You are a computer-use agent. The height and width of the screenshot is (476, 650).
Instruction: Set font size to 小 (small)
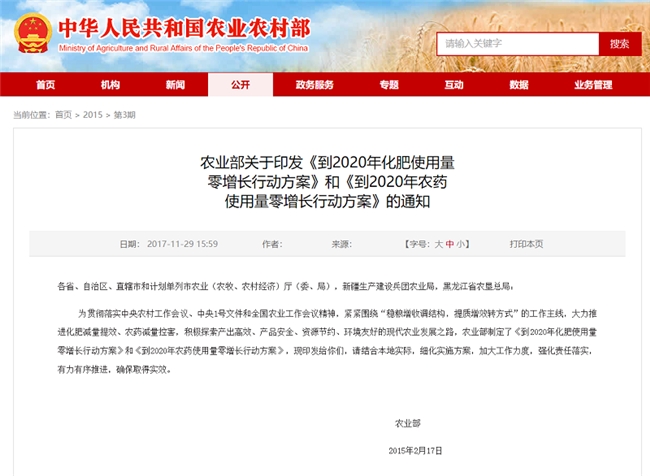[x=461, y=244]
